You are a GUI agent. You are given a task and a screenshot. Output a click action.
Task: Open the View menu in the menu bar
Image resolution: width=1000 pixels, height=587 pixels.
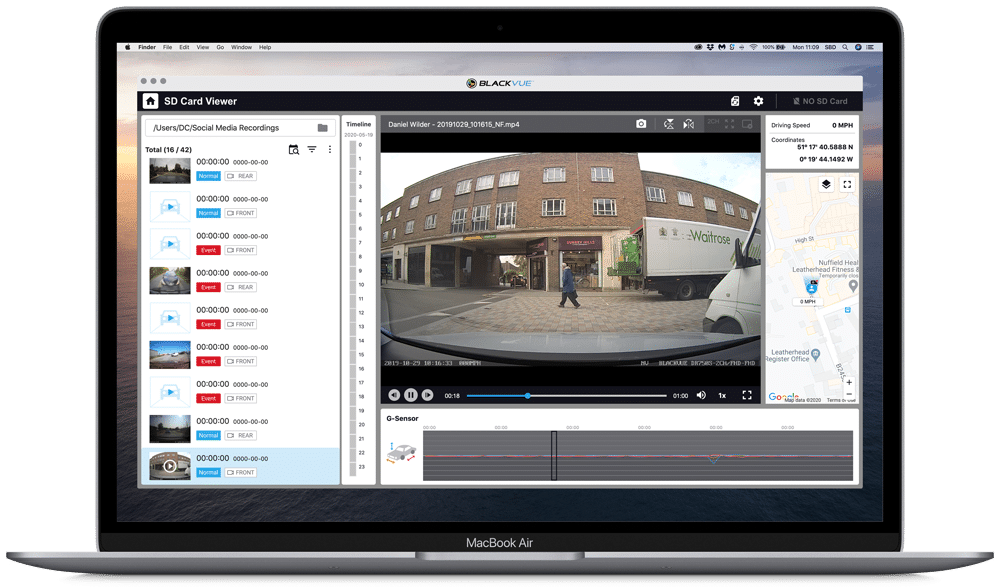(203, 47)
